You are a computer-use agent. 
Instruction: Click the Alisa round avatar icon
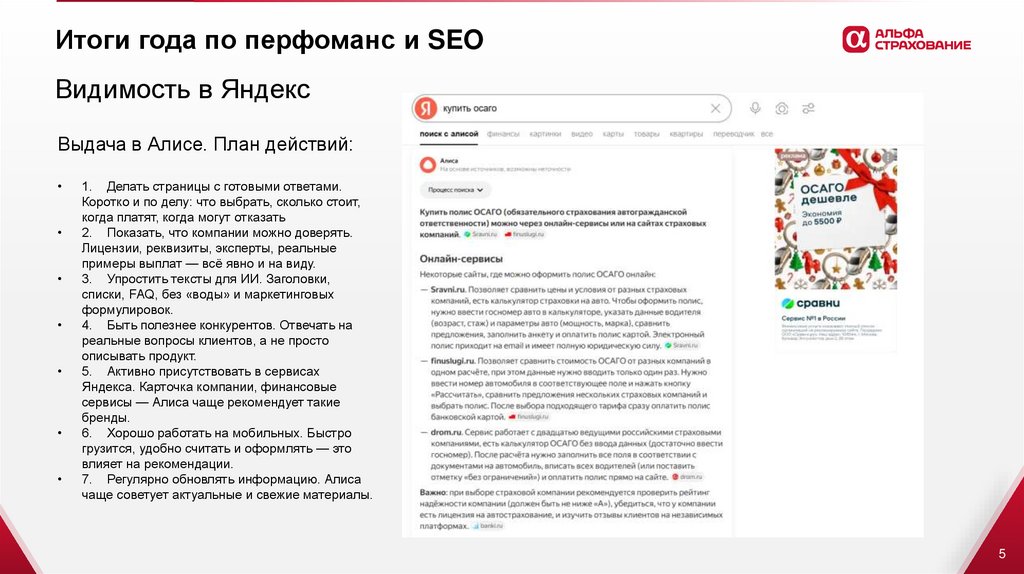428,165
